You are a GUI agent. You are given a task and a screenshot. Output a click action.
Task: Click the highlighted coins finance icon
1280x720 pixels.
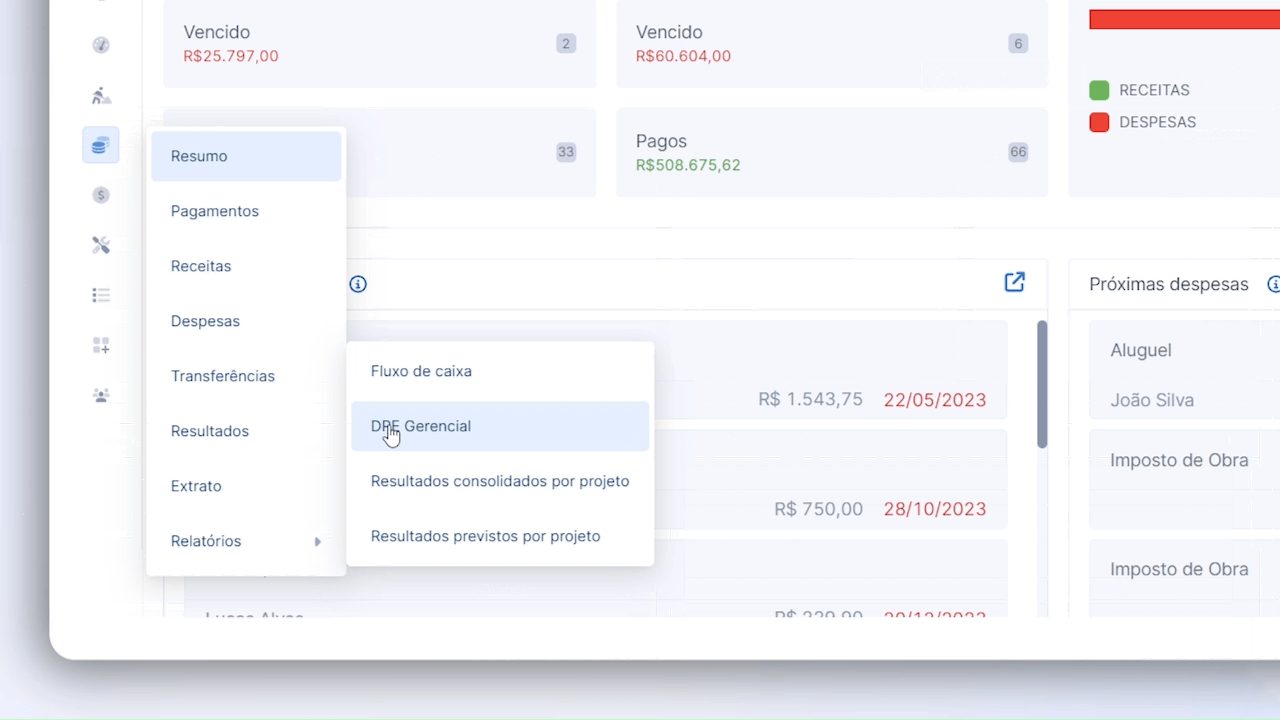tap(100, 146)
